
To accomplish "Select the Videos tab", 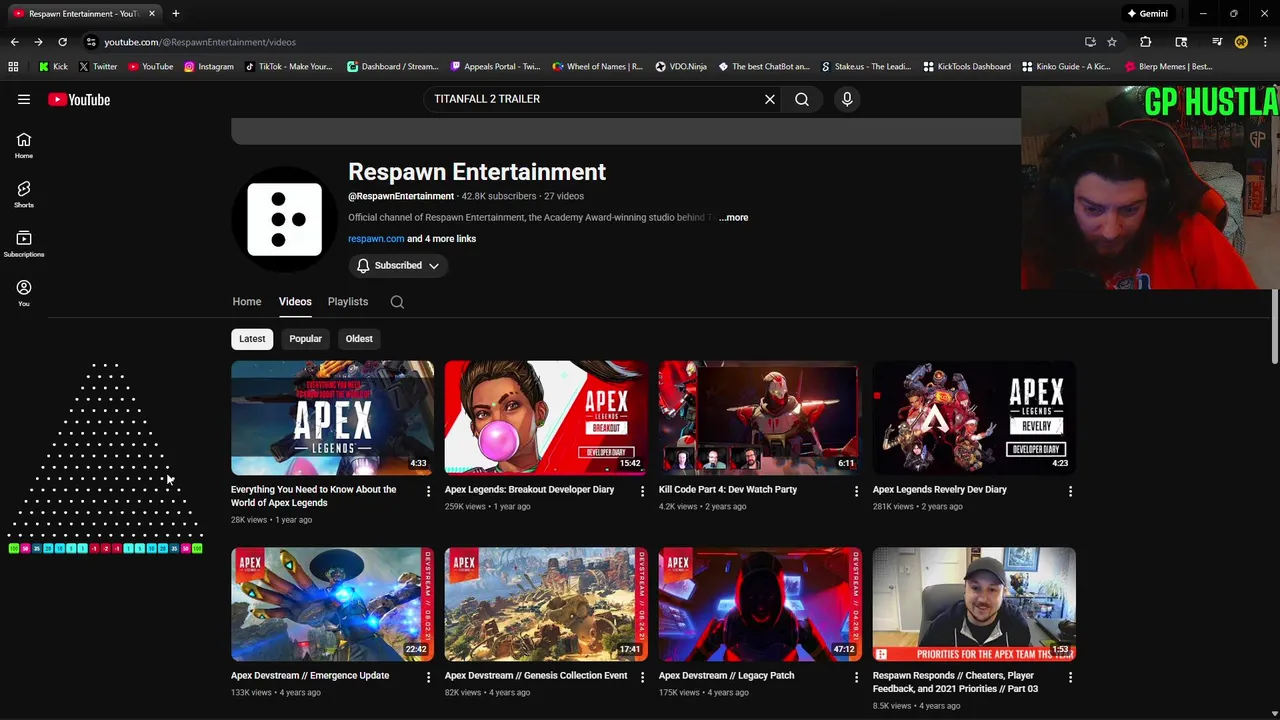I will click(295, 302).
